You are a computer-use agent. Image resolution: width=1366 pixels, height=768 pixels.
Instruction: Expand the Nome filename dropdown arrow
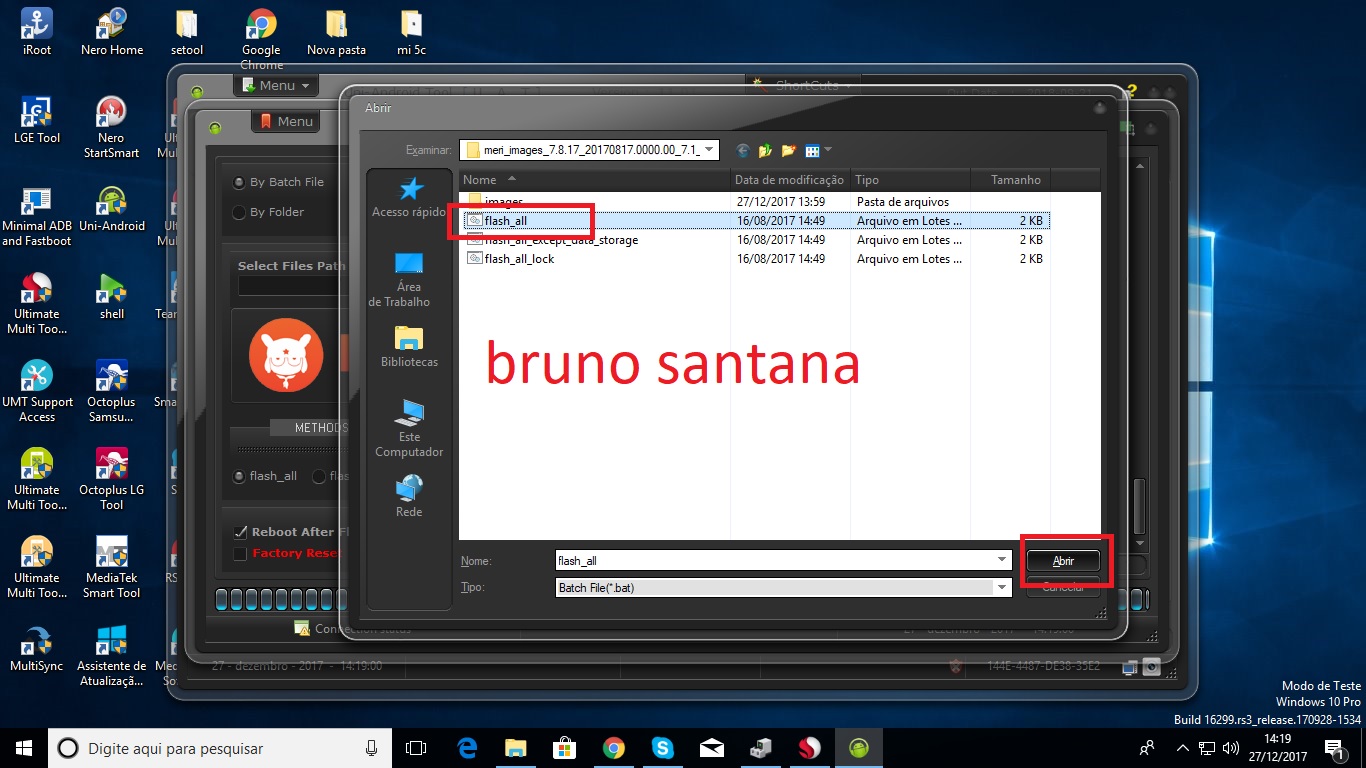tap(1002, 560)
